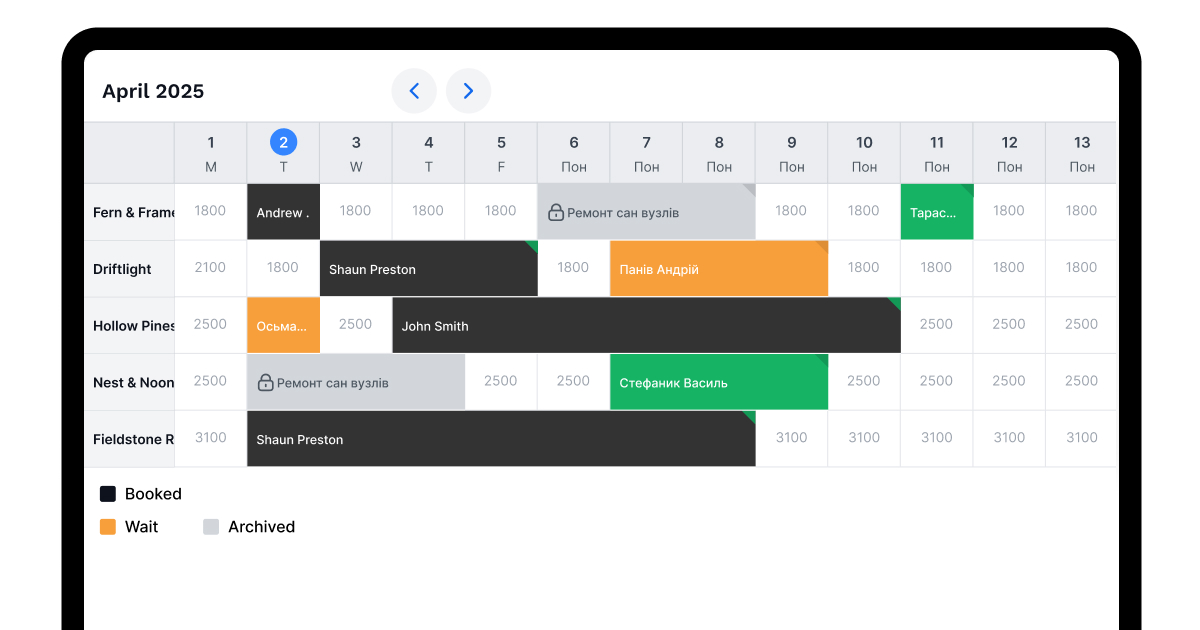Select the highlighted April 2 date header

coord(283,143)
